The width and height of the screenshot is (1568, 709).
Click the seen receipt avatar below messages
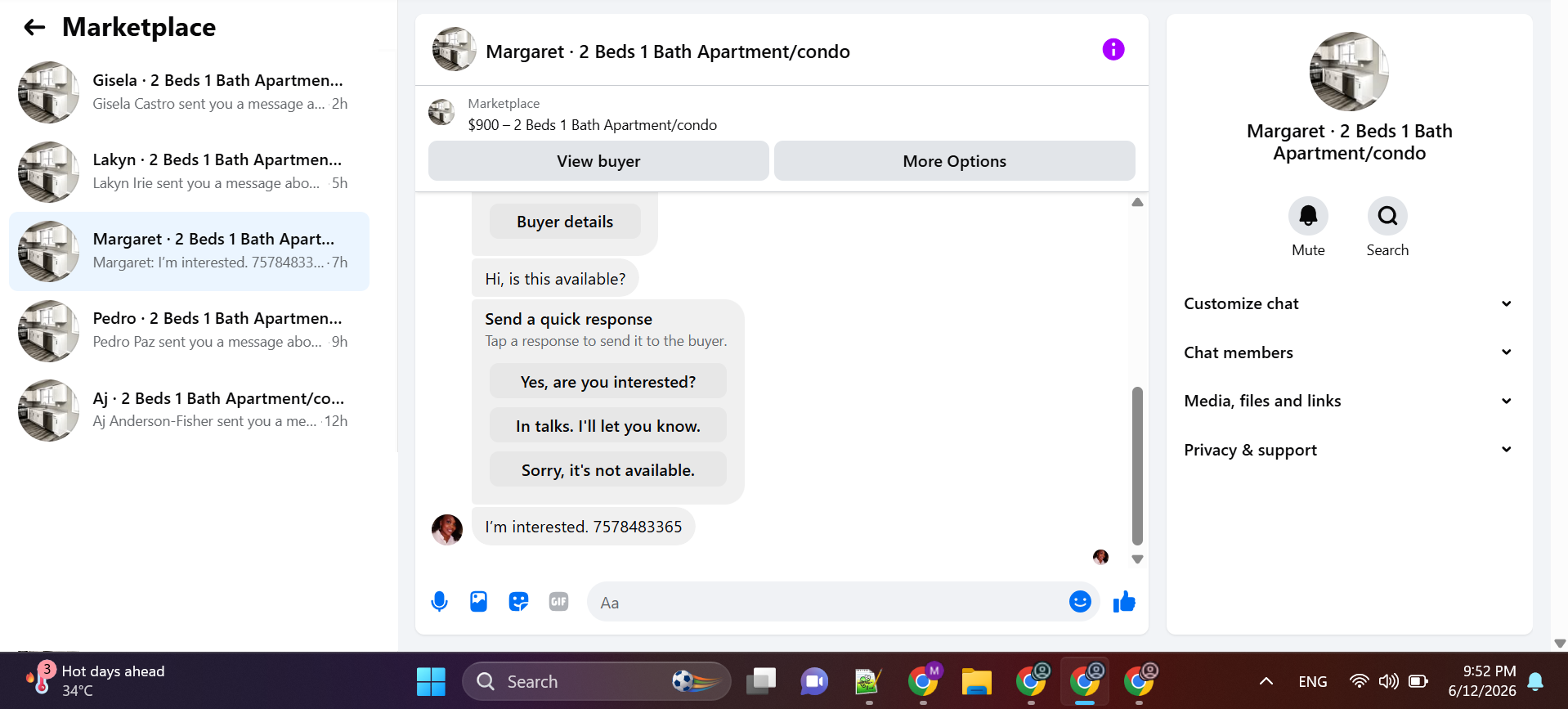[1100, 557]
